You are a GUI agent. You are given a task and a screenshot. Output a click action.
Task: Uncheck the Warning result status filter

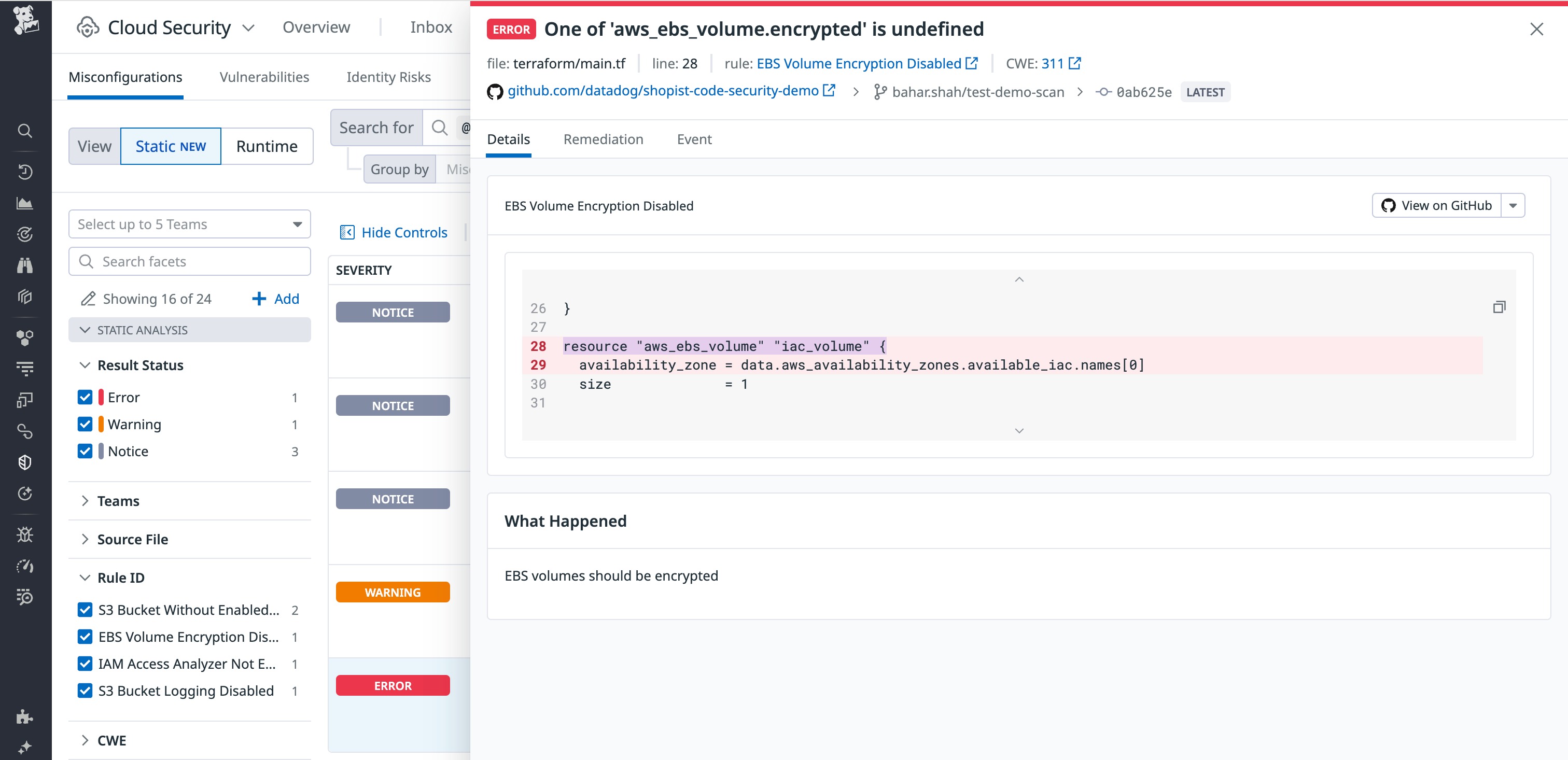point(85,424)
